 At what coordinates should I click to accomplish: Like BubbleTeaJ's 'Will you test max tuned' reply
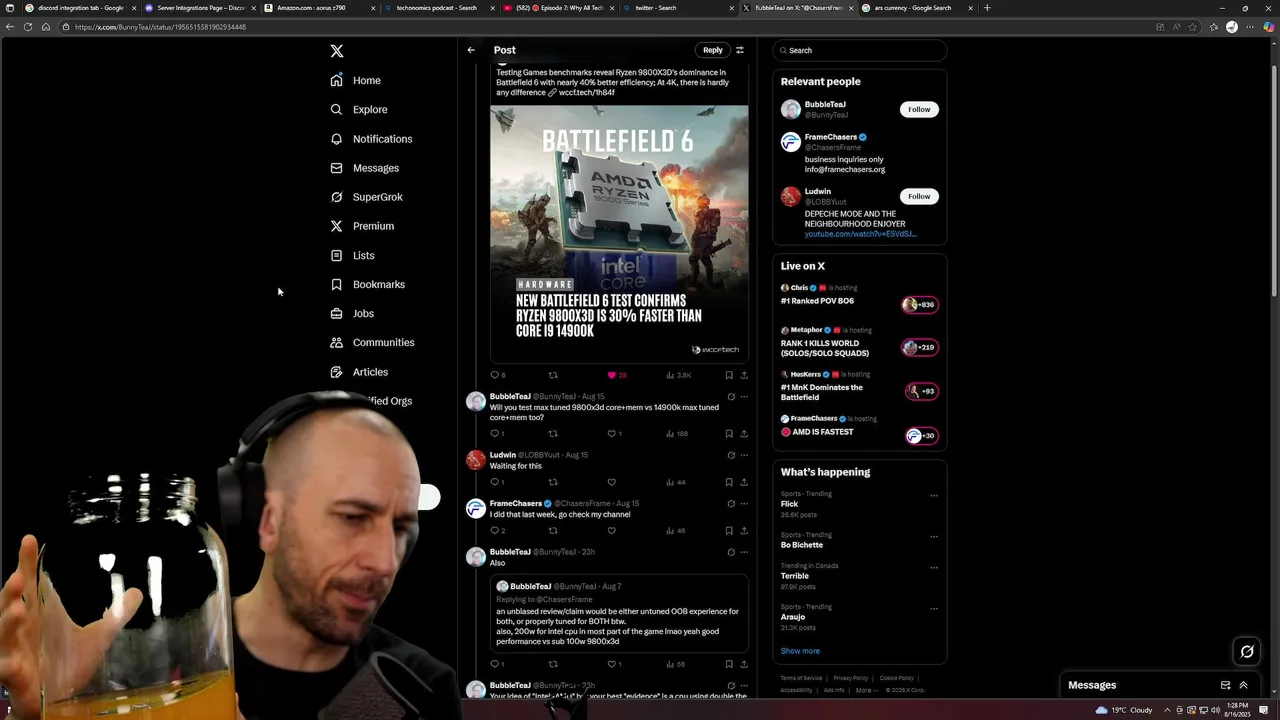click(x=612, y=434)
